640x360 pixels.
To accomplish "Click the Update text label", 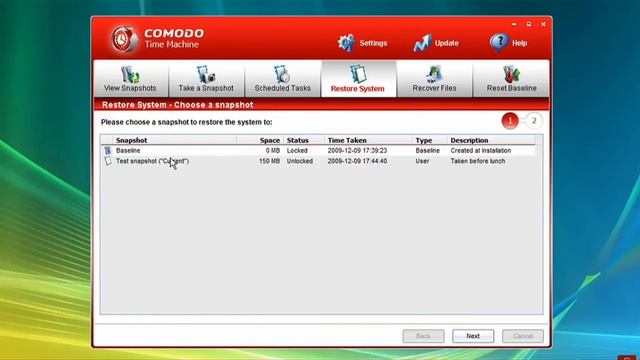I will [447, 43].
